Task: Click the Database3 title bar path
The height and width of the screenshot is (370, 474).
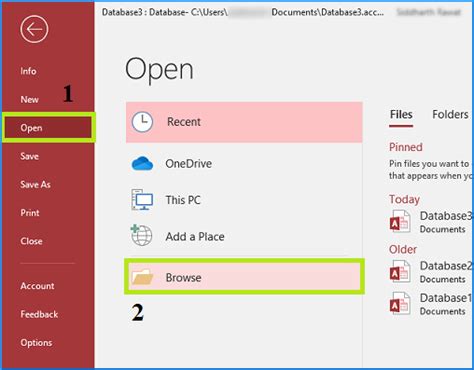Action: click(x=243, y=12)
